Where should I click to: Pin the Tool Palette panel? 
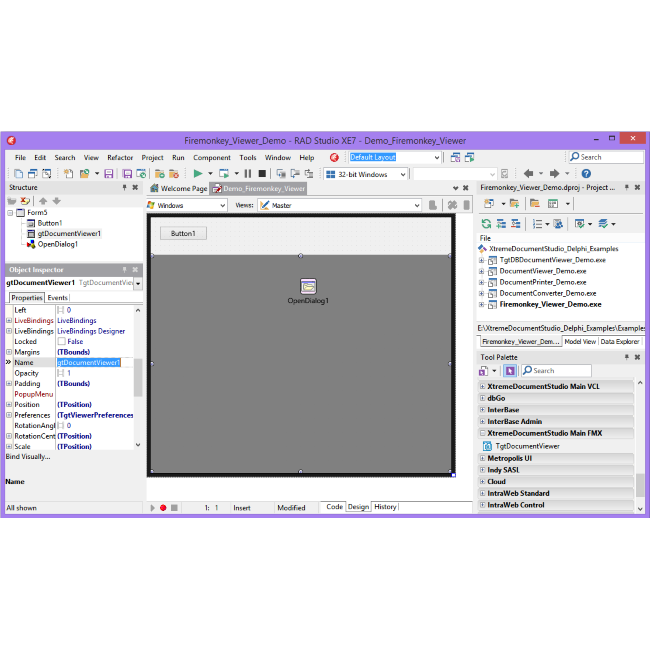tap(626, 357)
